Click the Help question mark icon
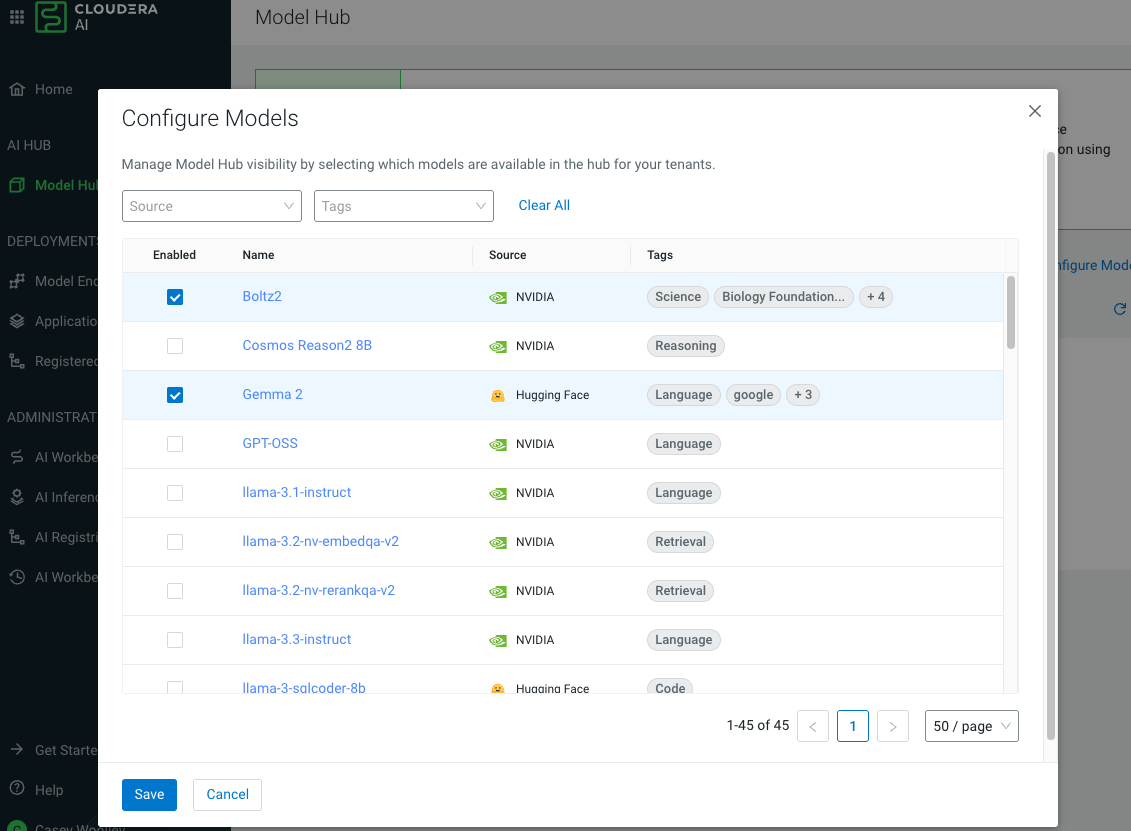Screen dimensions: 1131x831 (17, 788)
